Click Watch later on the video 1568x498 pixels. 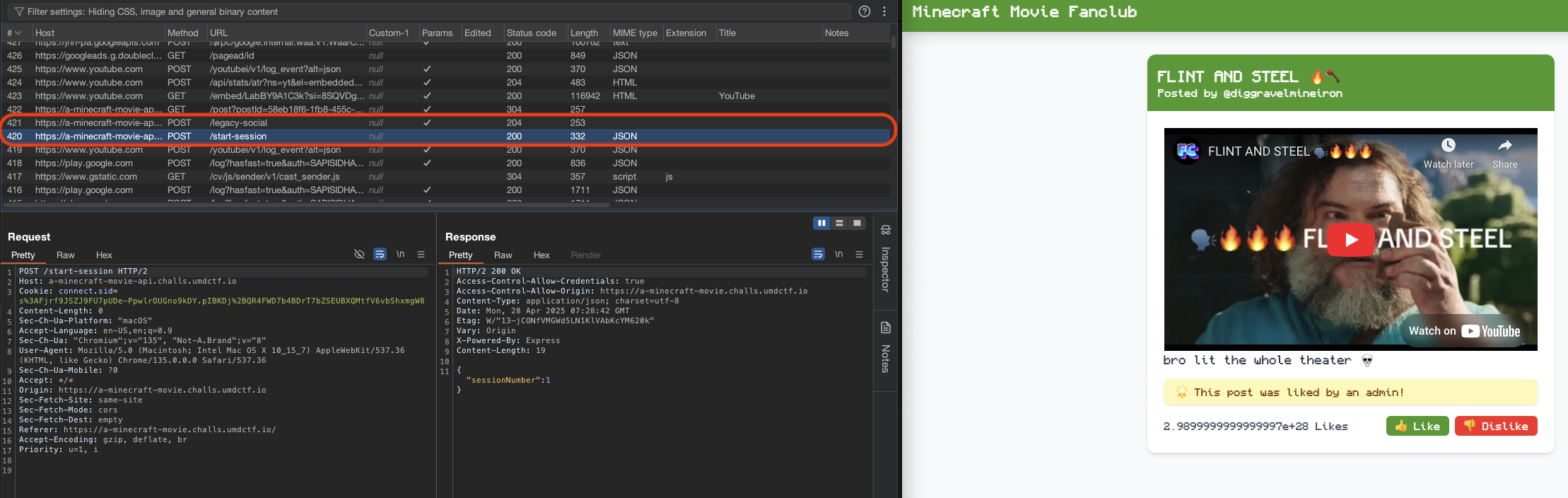(x=1449, y=154)
